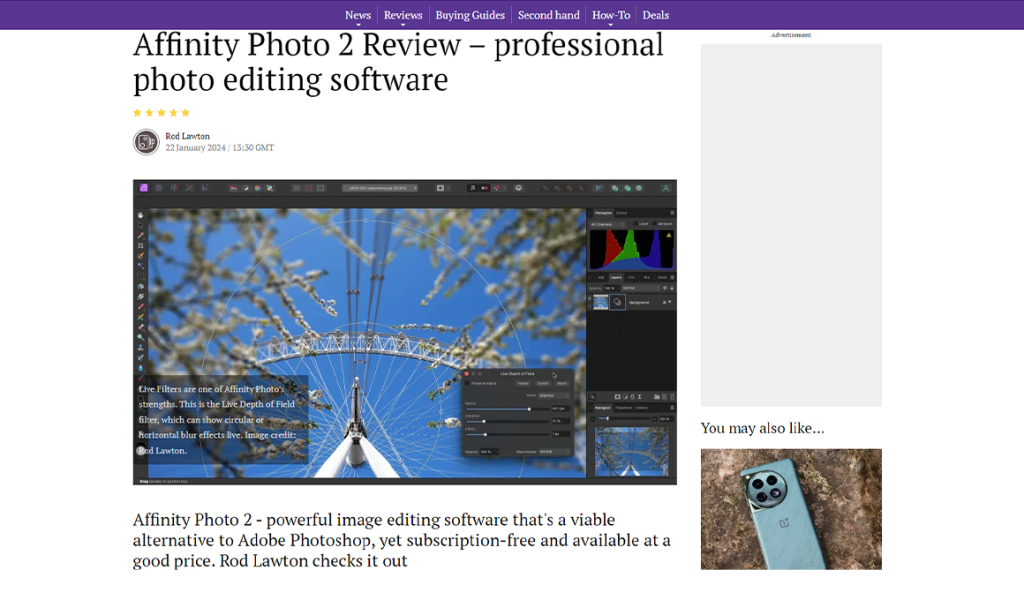Switch to the Navigator panel tab
The height and width of the screenshot is (600, 1024).
point(603,407)
